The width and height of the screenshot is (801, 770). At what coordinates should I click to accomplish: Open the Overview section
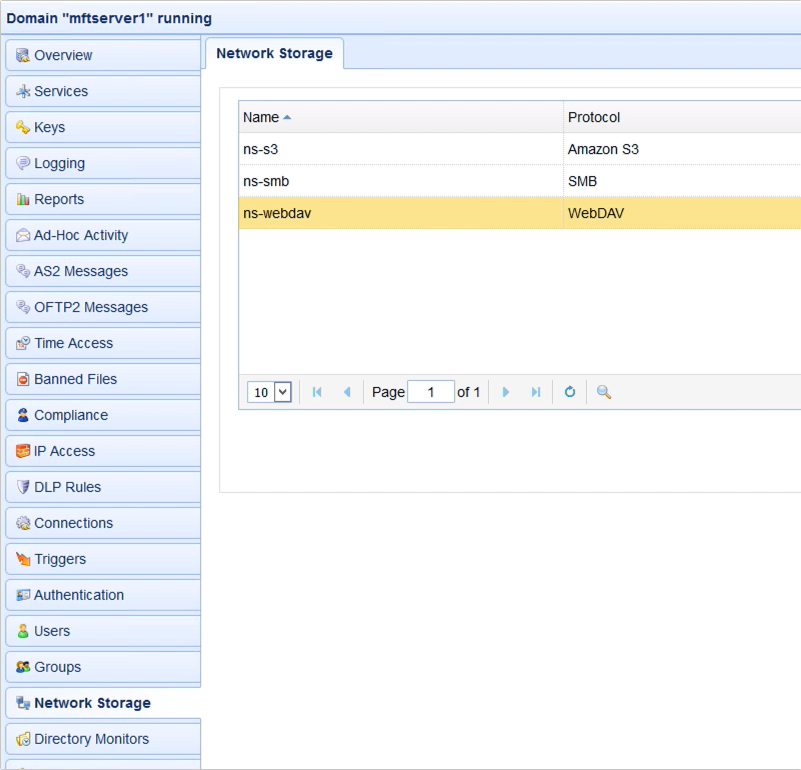coord(62,55)
